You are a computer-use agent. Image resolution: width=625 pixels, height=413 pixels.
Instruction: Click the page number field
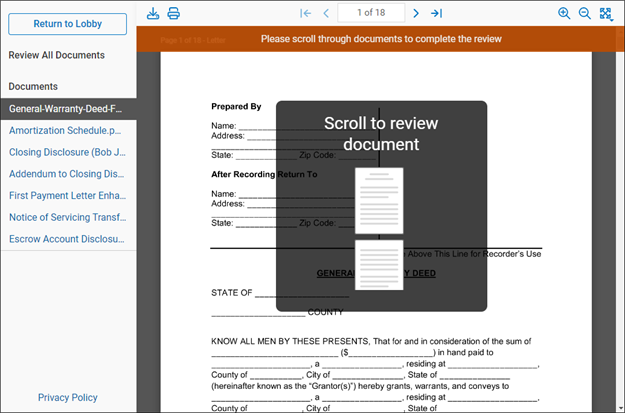point(370,13)
